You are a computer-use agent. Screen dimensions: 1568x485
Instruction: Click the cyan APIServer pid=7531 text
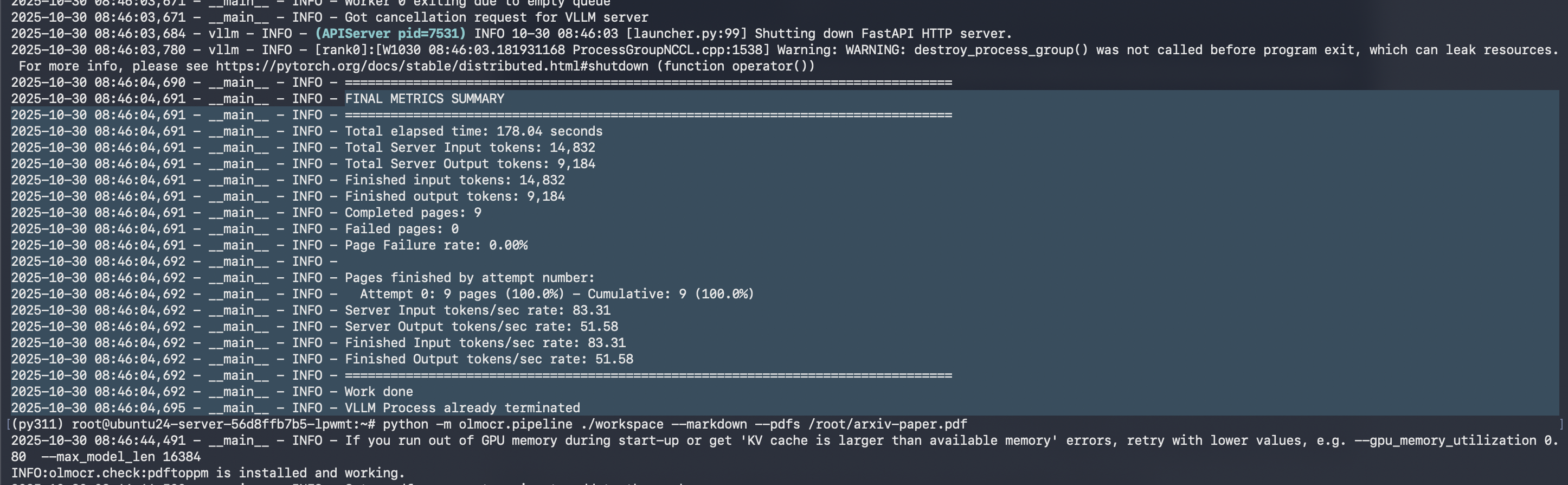tap(390, 34)
